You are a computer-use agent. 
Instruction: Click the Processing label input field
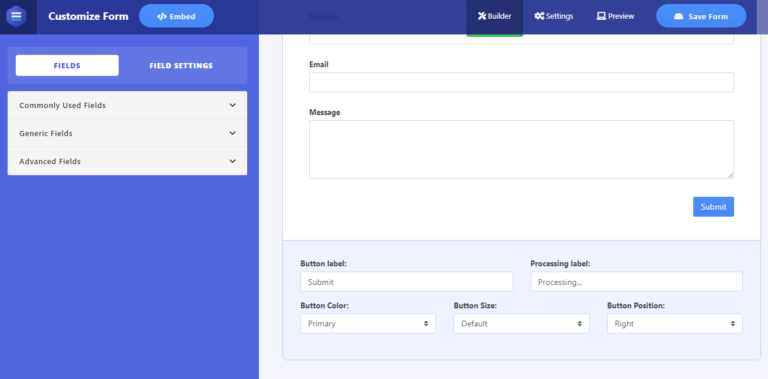636,282
